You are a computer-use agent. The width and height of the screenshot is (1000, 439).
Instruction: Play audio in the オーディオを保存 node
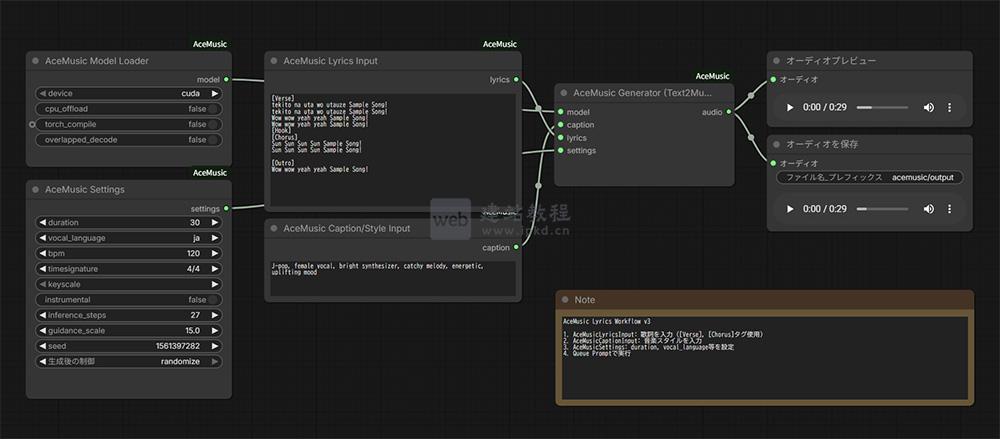coord(790,209)
